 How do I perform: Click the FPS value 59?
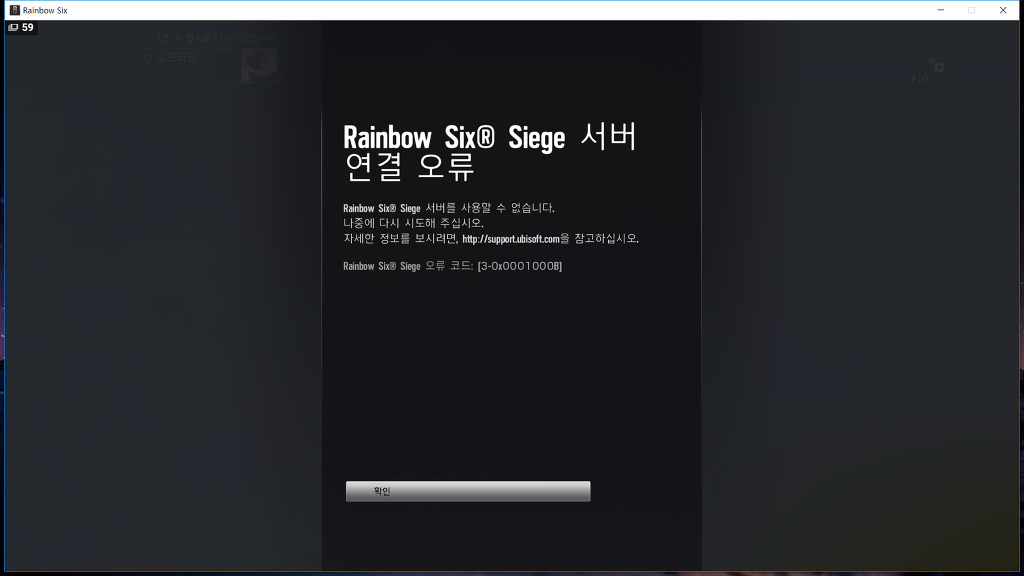tap(28, 28)
